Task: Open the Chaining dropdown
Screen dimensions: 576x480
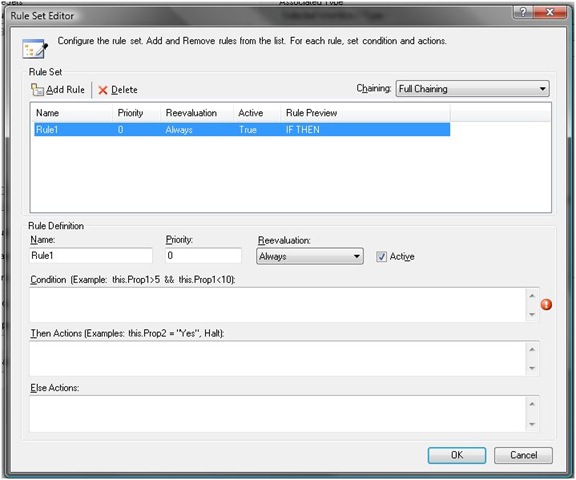Action: (472, 89)
